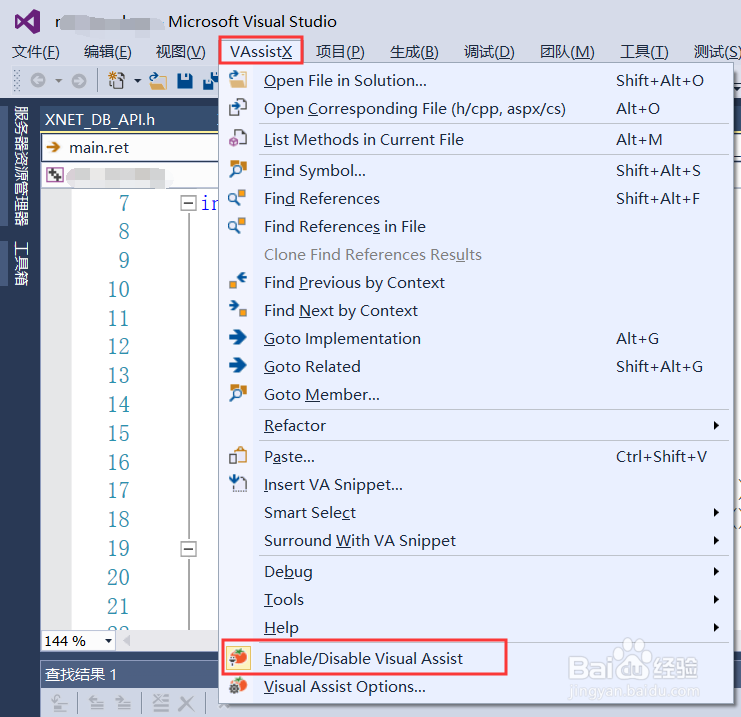Click the Visual Studio logo icon
Image resolution: width=741 pixels, height=717 pixels.
[27, 22]
